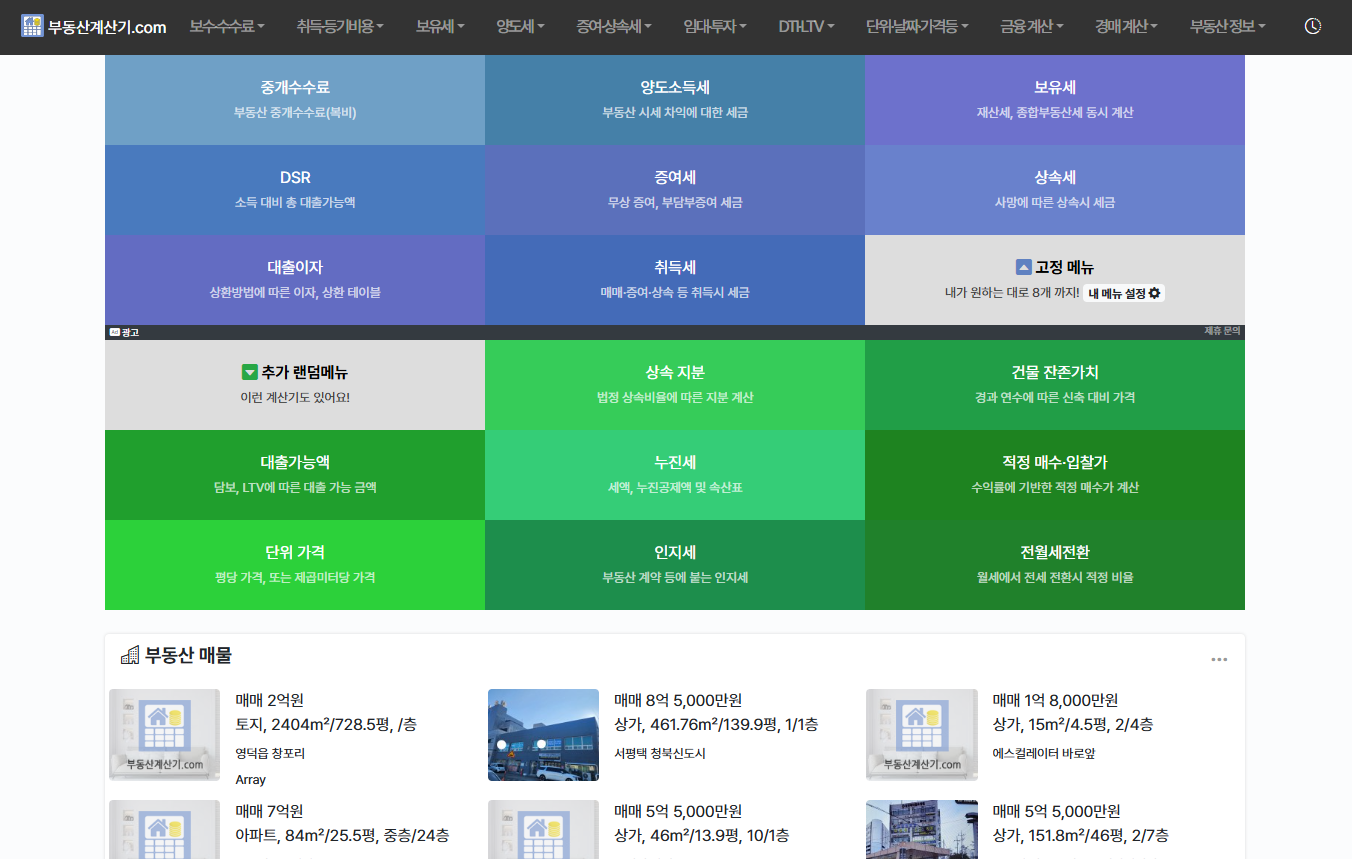Screen dimensions: 1352x859
Task: Click the gear icon on 내 메뉴 설정
Action: click(x=1155, y=293)
